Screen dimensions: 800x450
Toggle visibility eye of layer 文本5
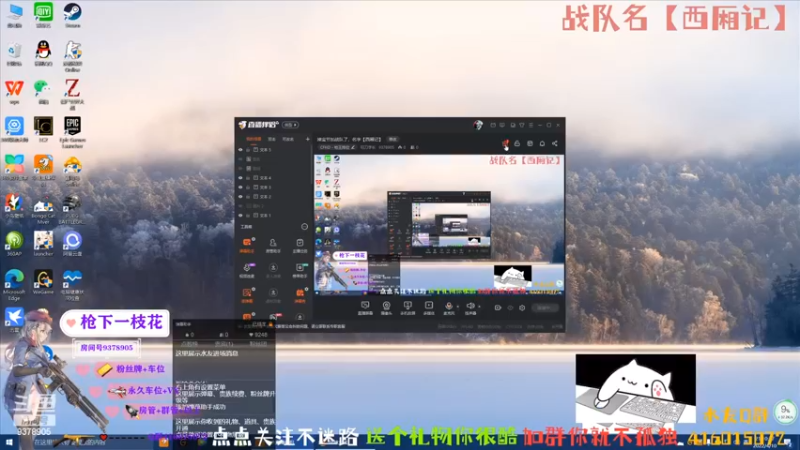tap(240, 149)
